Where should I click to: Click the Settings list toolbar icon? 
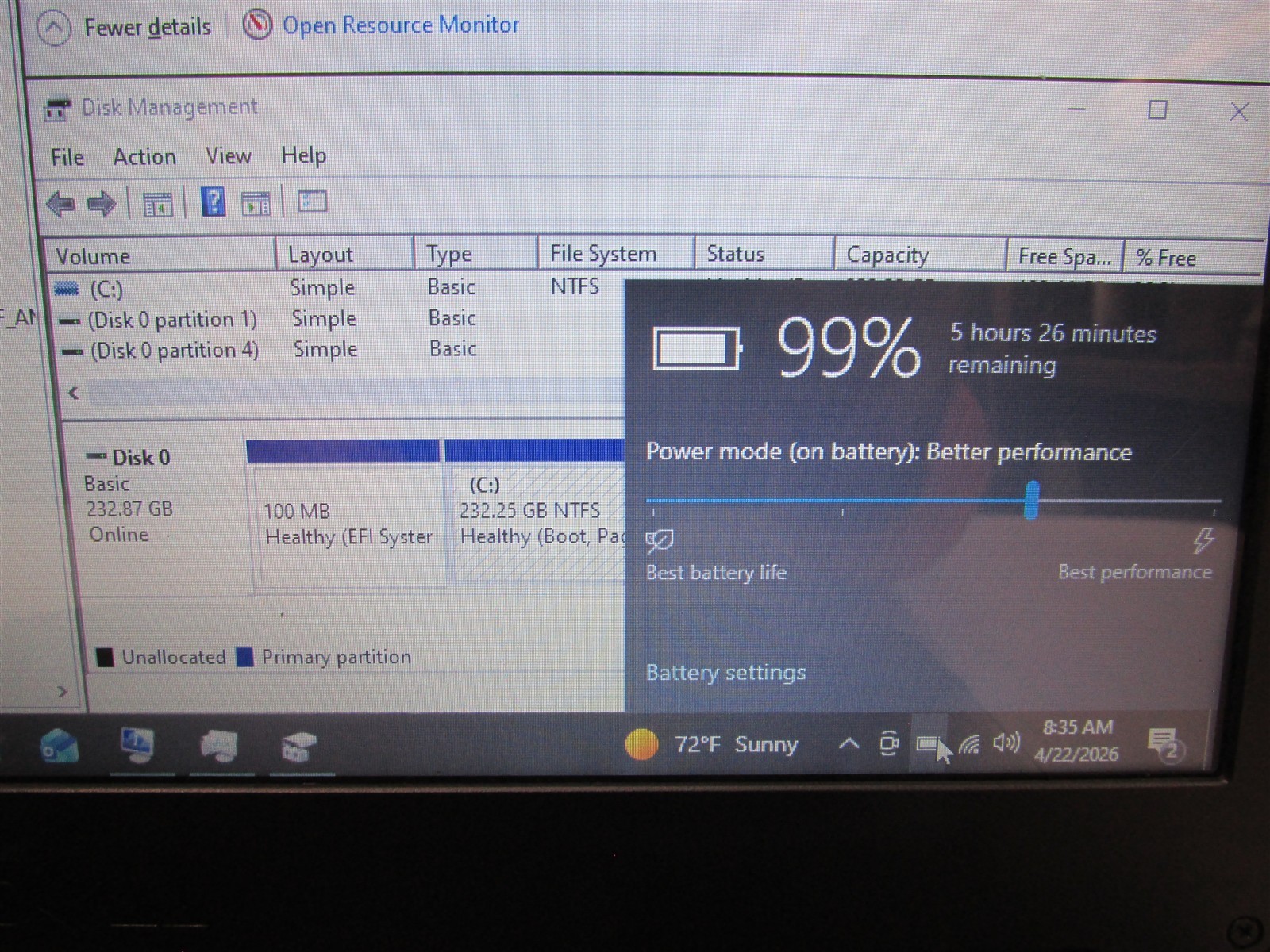pyautogui.click(x=312, y=201)
